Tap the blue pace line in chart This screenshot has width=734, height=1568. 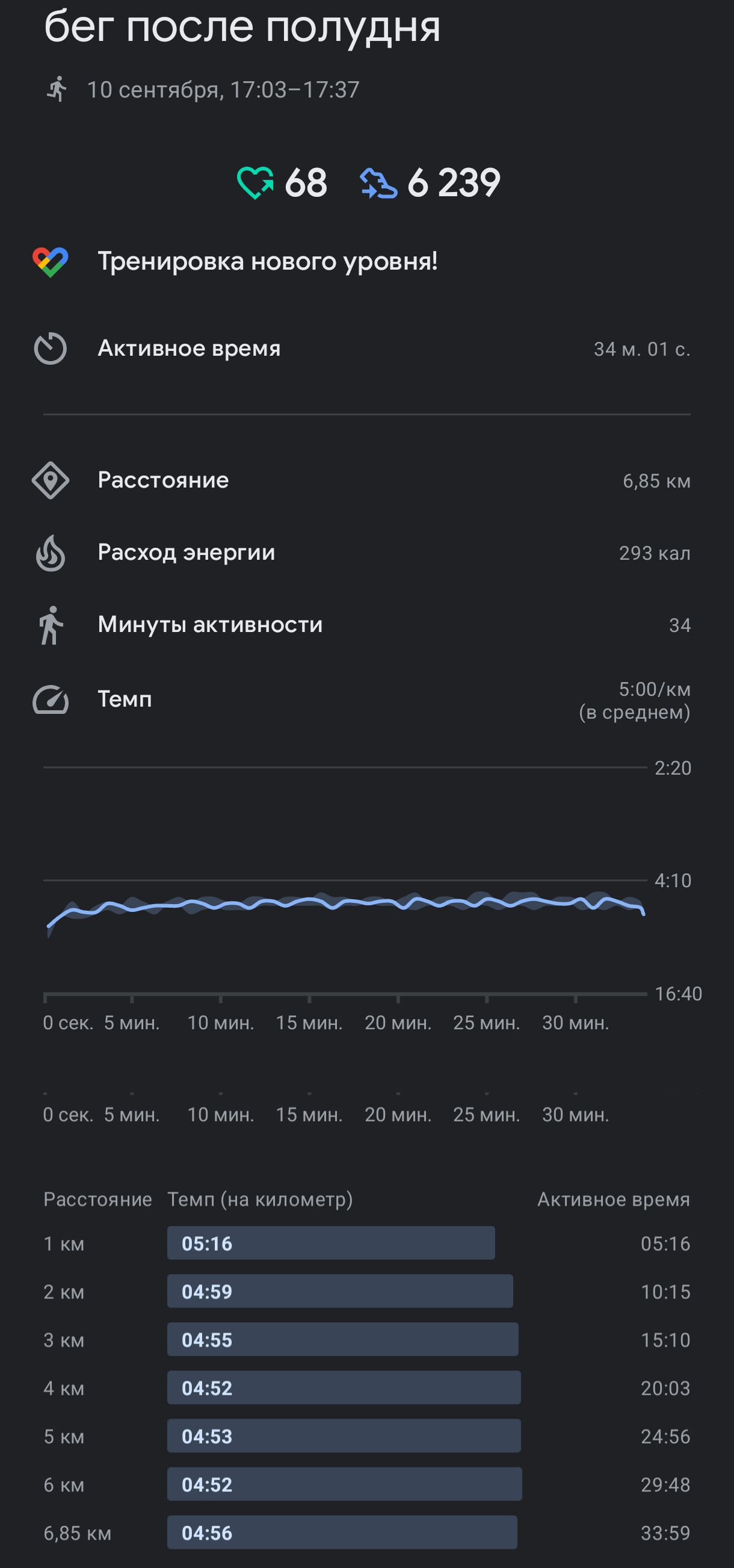click(x=346, y=905)
